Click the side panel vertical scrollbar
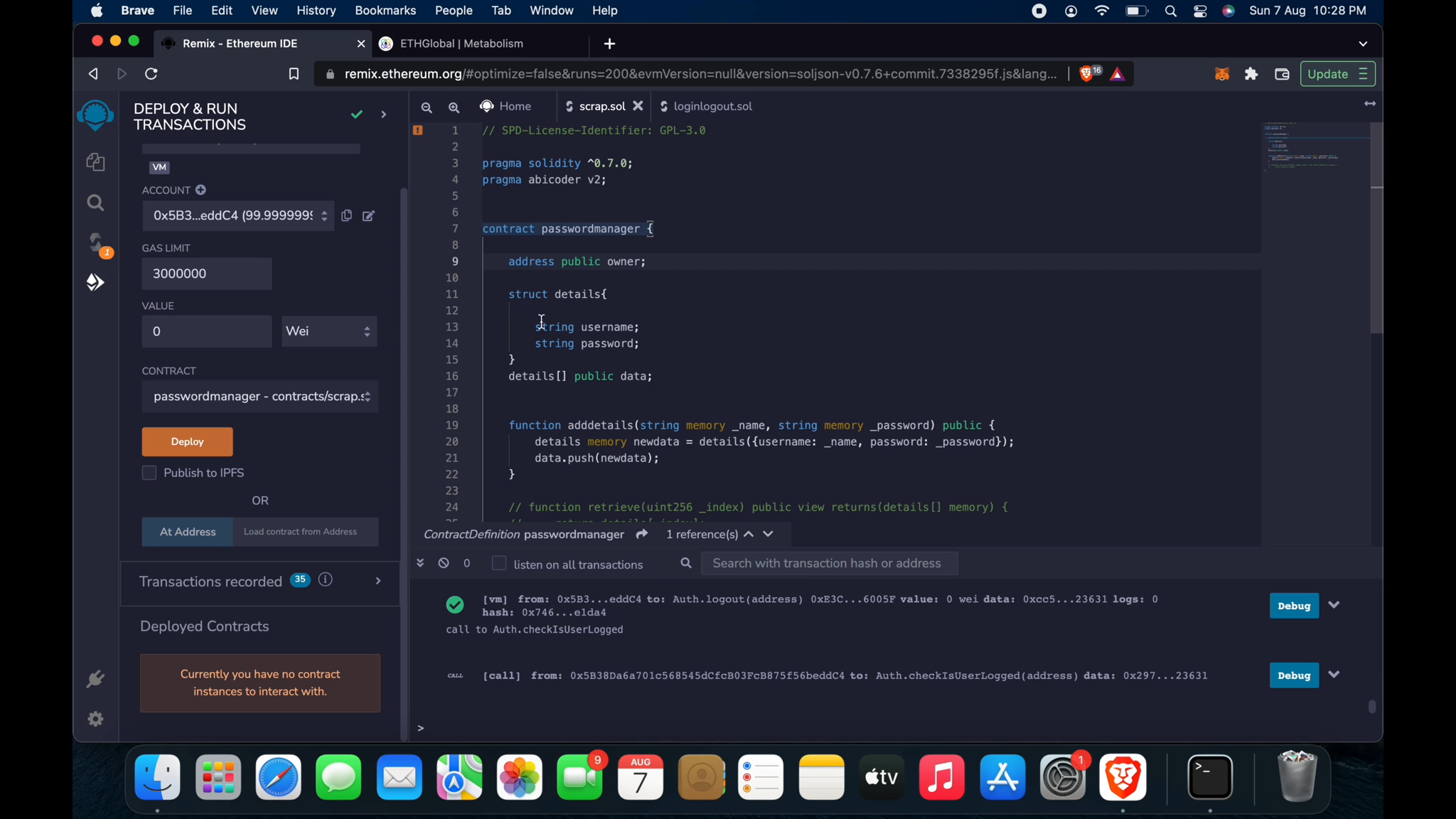 coord(405,464)
